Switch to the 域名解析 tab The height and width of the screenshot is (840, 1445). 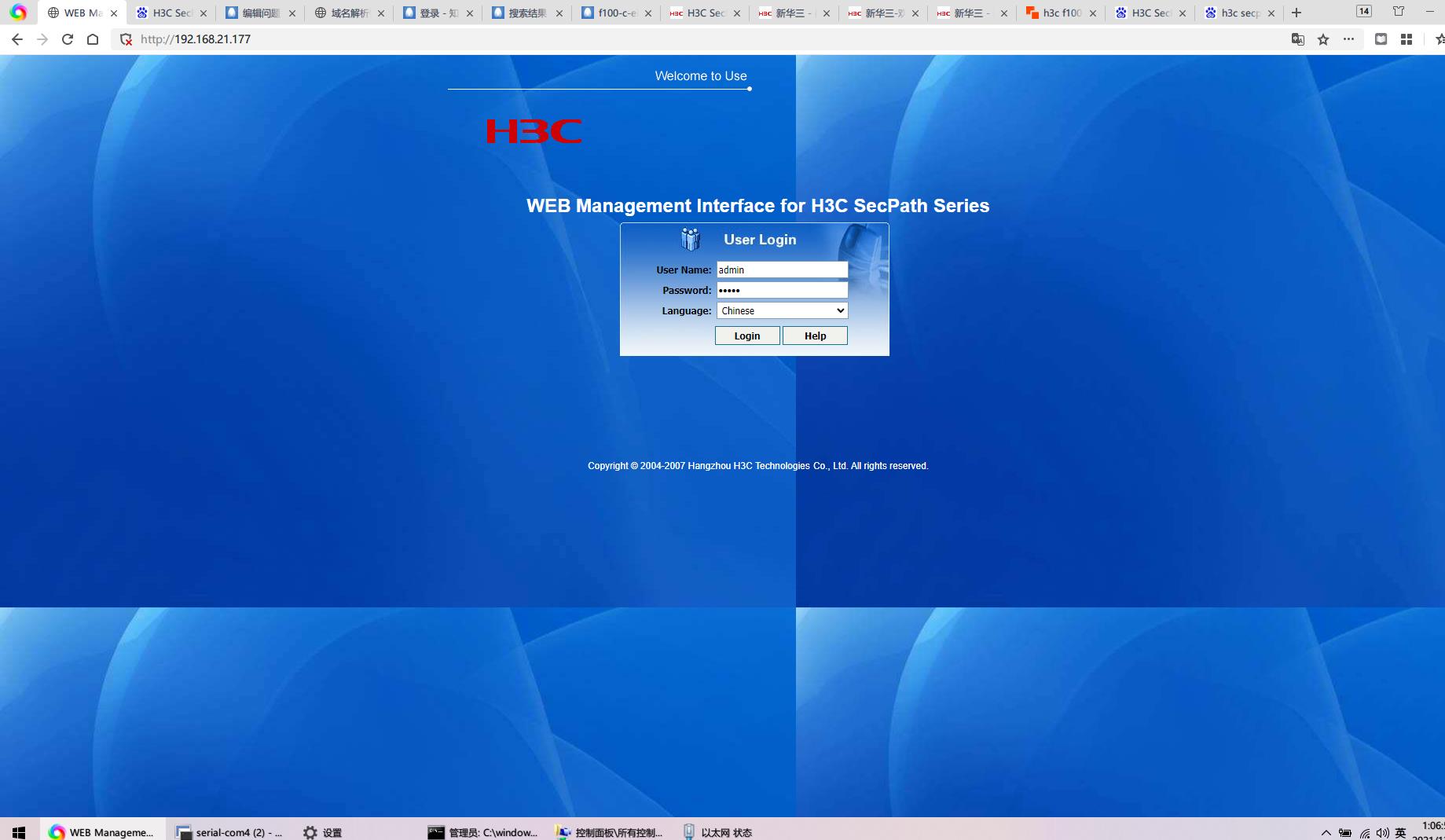(x=349, y=13)
